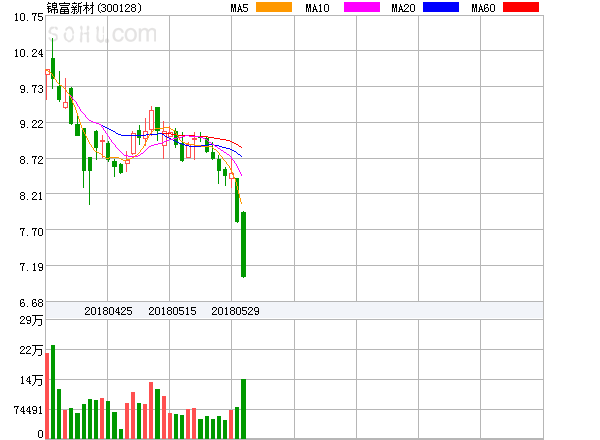The image size is (600, 440).
Task: Click the 7.70 price axis label
Action: [x=31, y=232]
